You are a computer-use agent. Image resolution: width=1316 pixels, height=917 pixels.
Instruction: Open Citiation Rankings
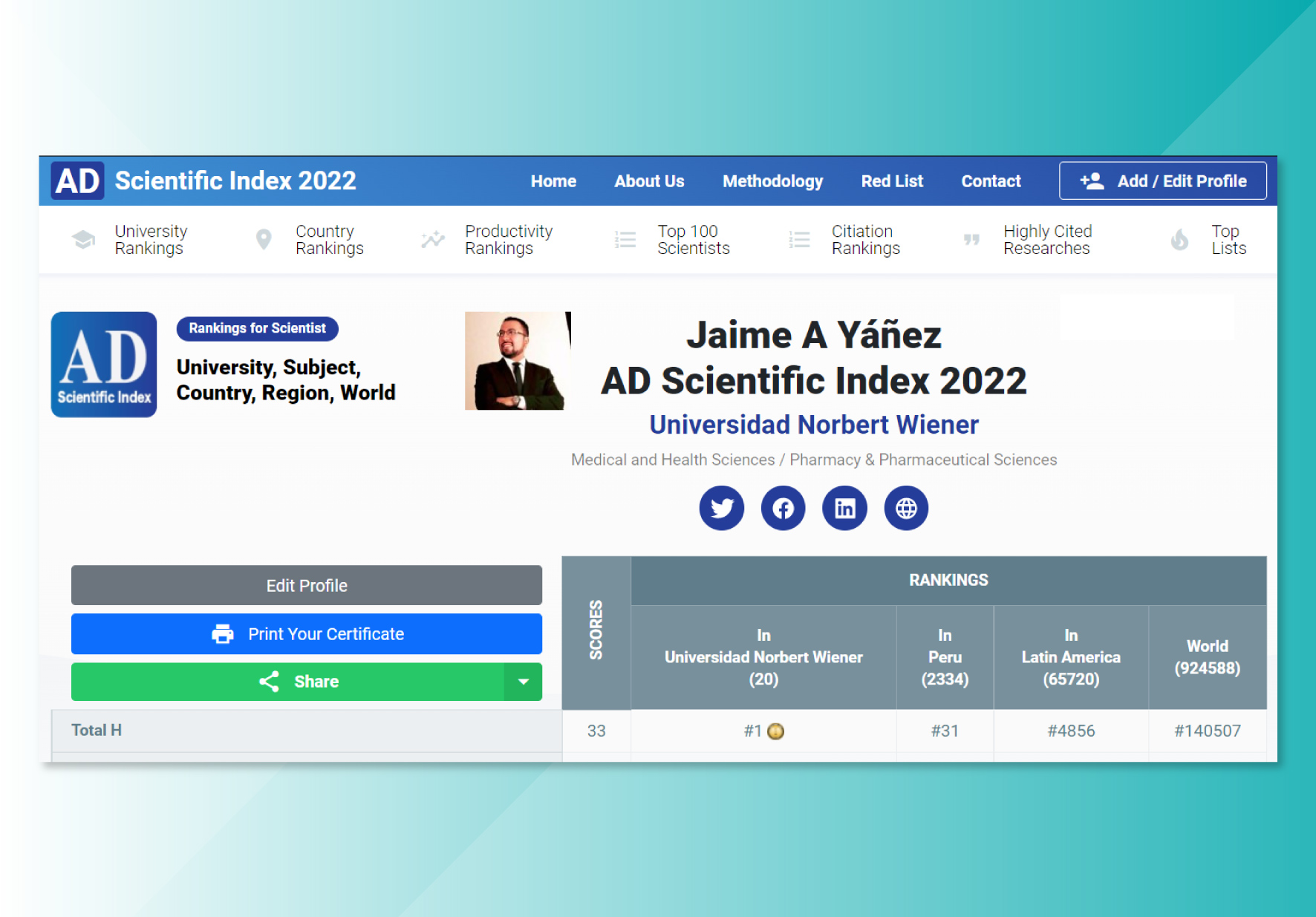click(x=866, y=240)
